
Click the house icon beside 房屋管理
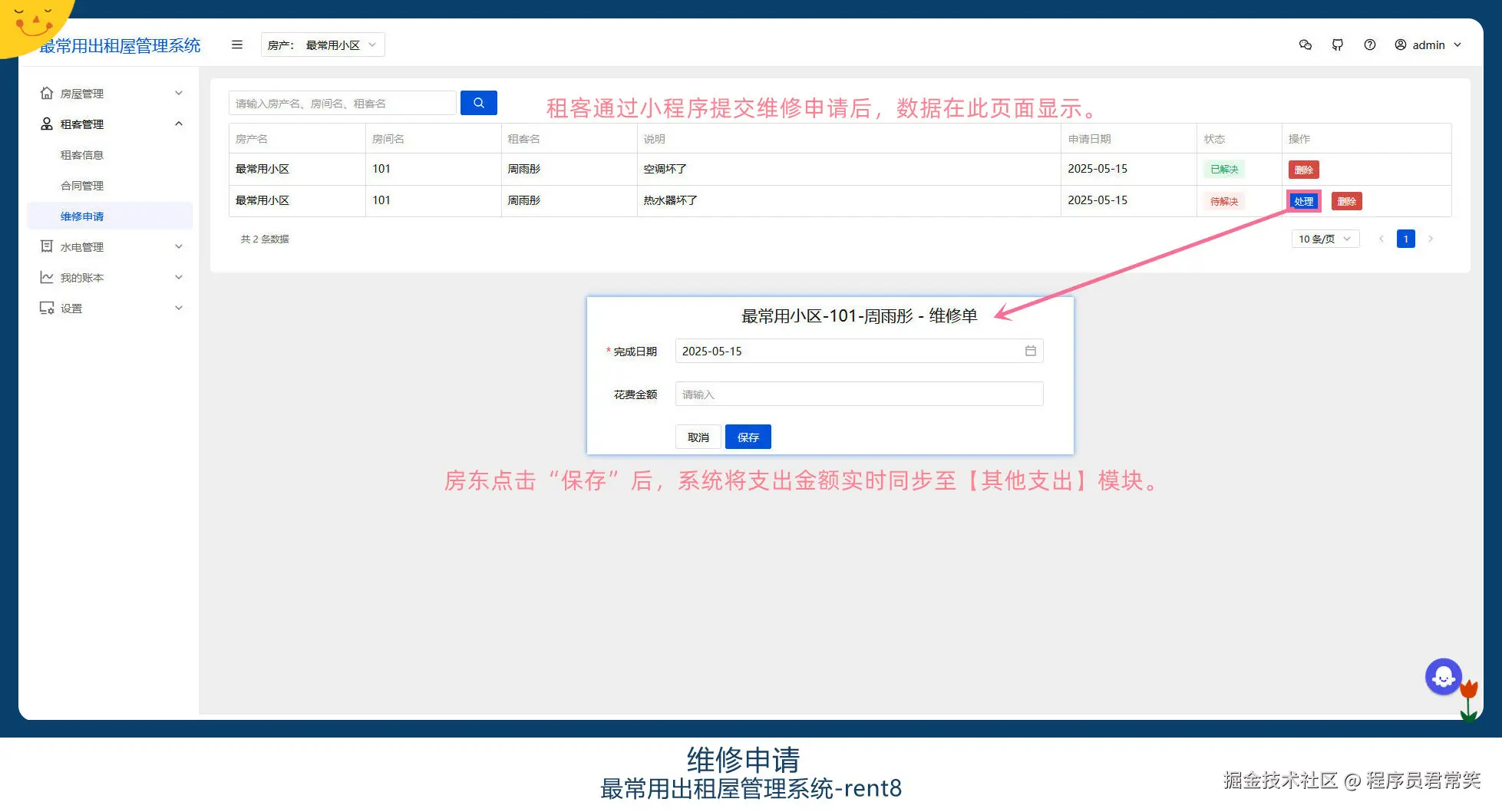point(47,93)
